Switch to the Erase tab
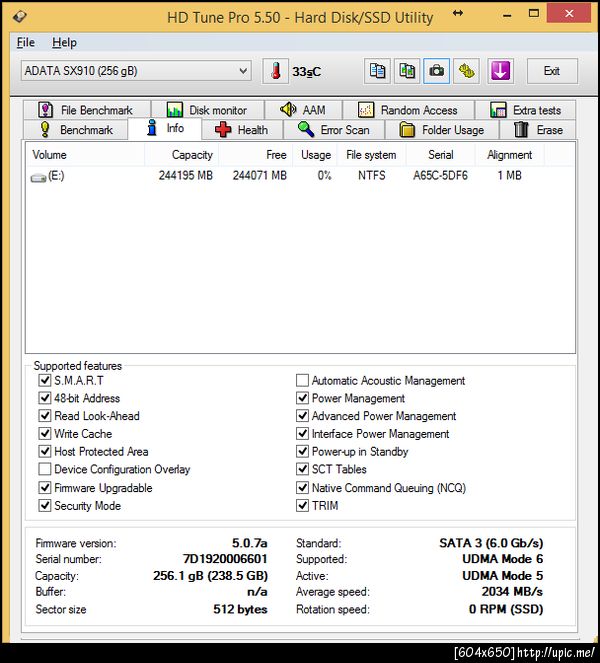This screenshot has height=663, width=600. [538, 130]
